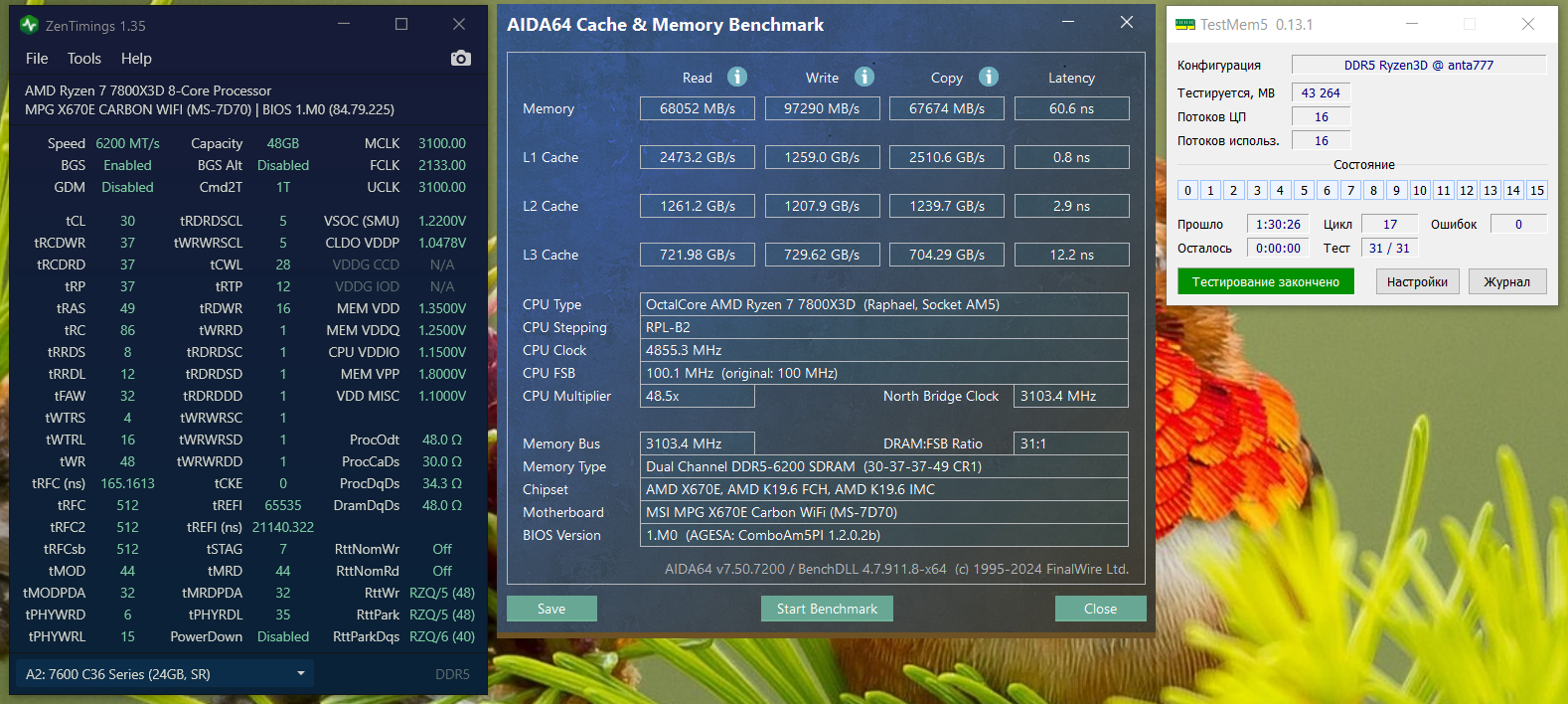Select thread status cell 7 in TestMem5
This screenshot has width=1568, height=704.
1350,190
